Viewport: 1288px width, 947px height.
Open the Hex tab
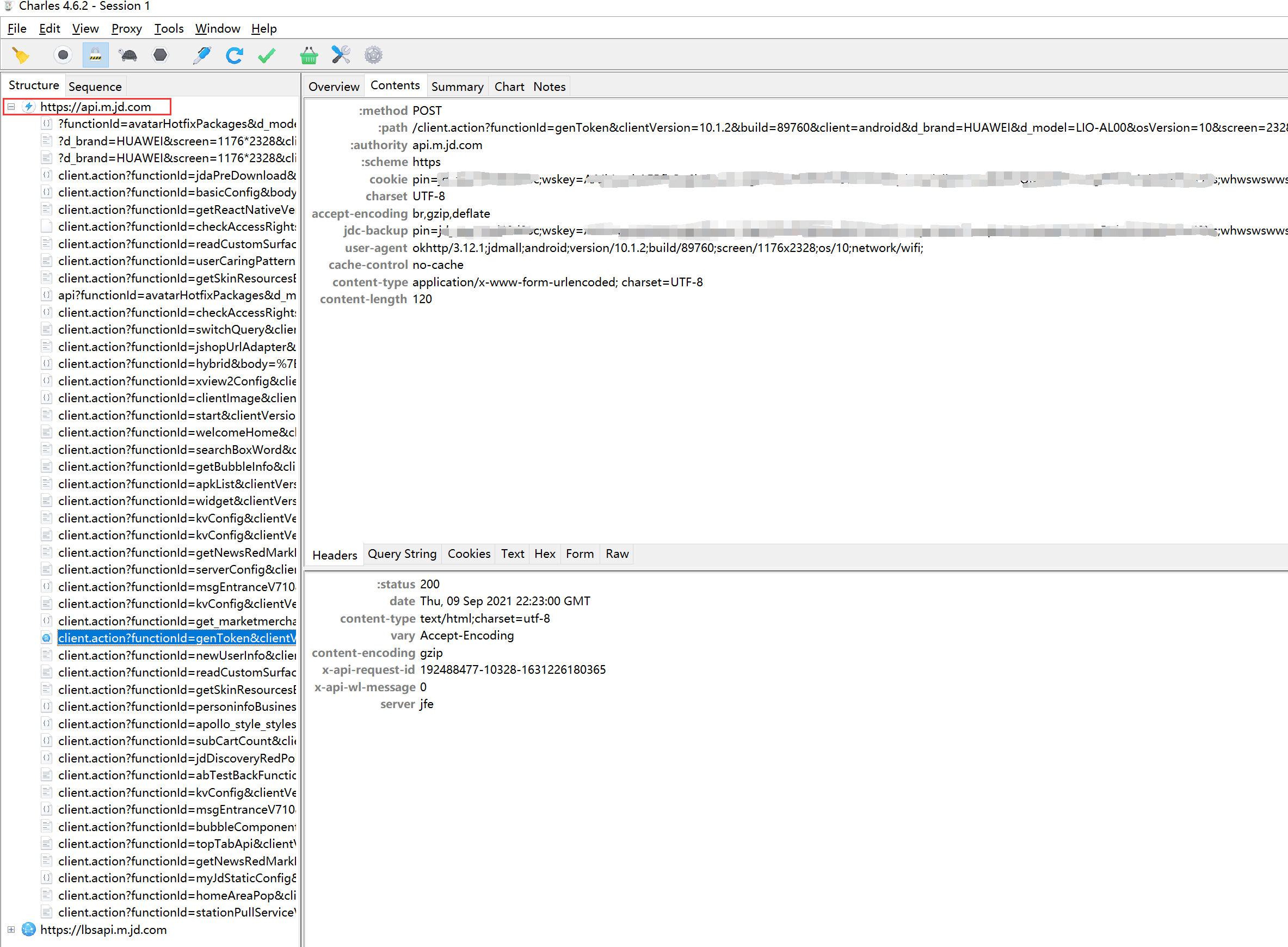[x=545, y=554]
